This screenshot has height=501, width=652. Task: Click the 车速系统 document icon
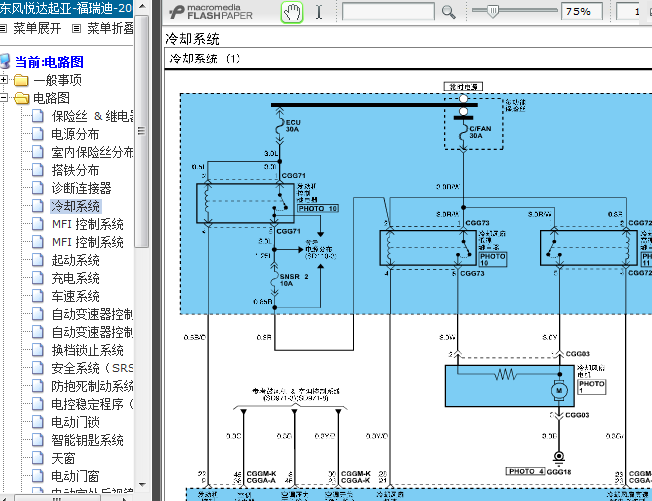click(x=38, y=296)
